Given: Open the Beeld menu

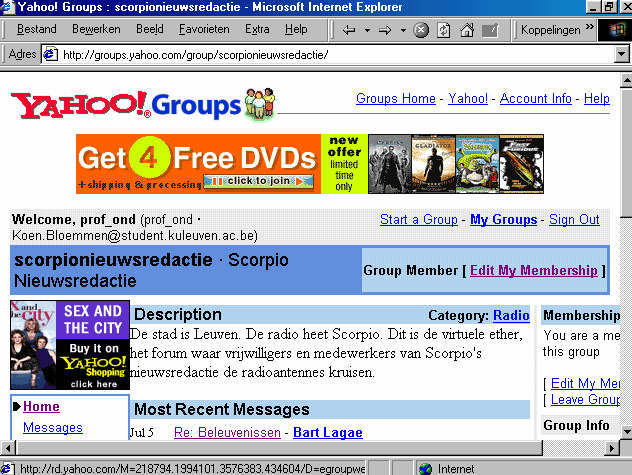Looking at the screenshot, I should click(x=150, y=29).
